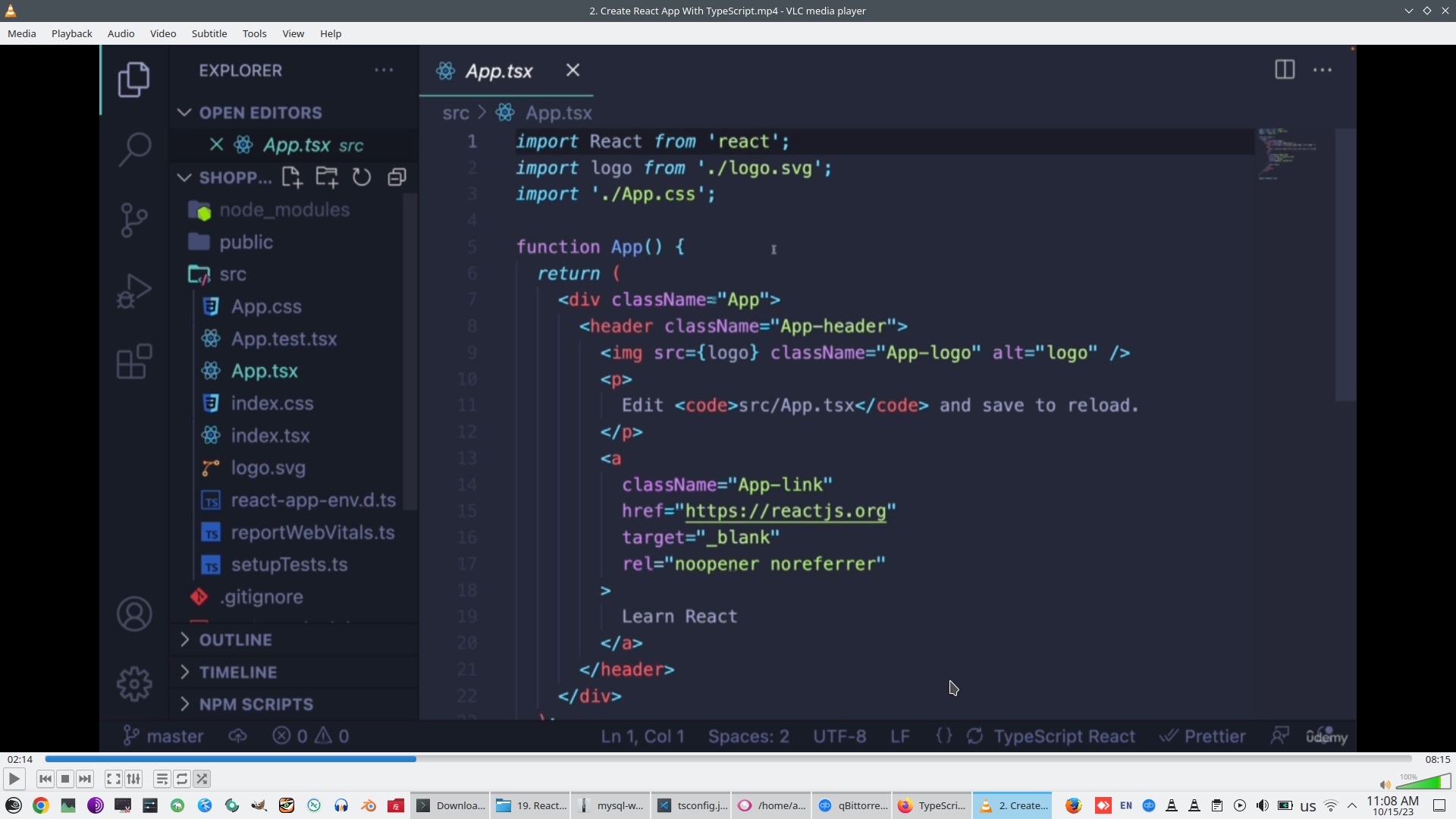Click the Stop playback button
The height and width of the screenshot is (819, 1456).
[65, 779]
